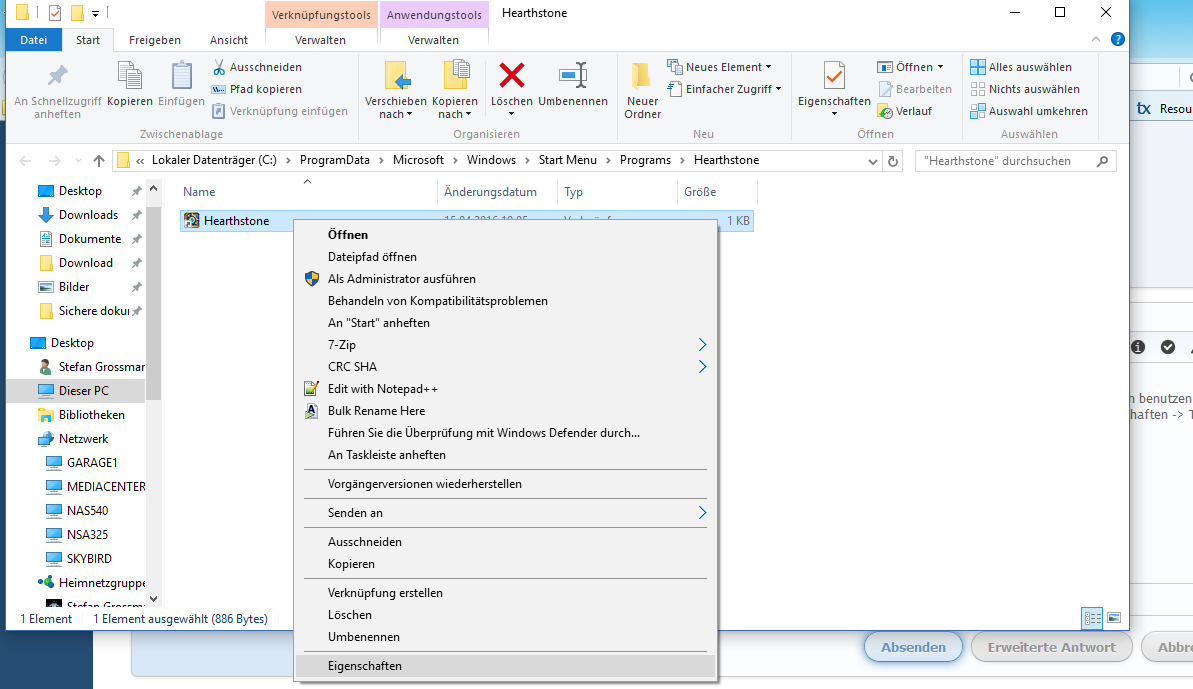Open MEDIACENTER network computer
This screenshot has height=689, width=1193.
pyautogui.click(x=95, y=487)
